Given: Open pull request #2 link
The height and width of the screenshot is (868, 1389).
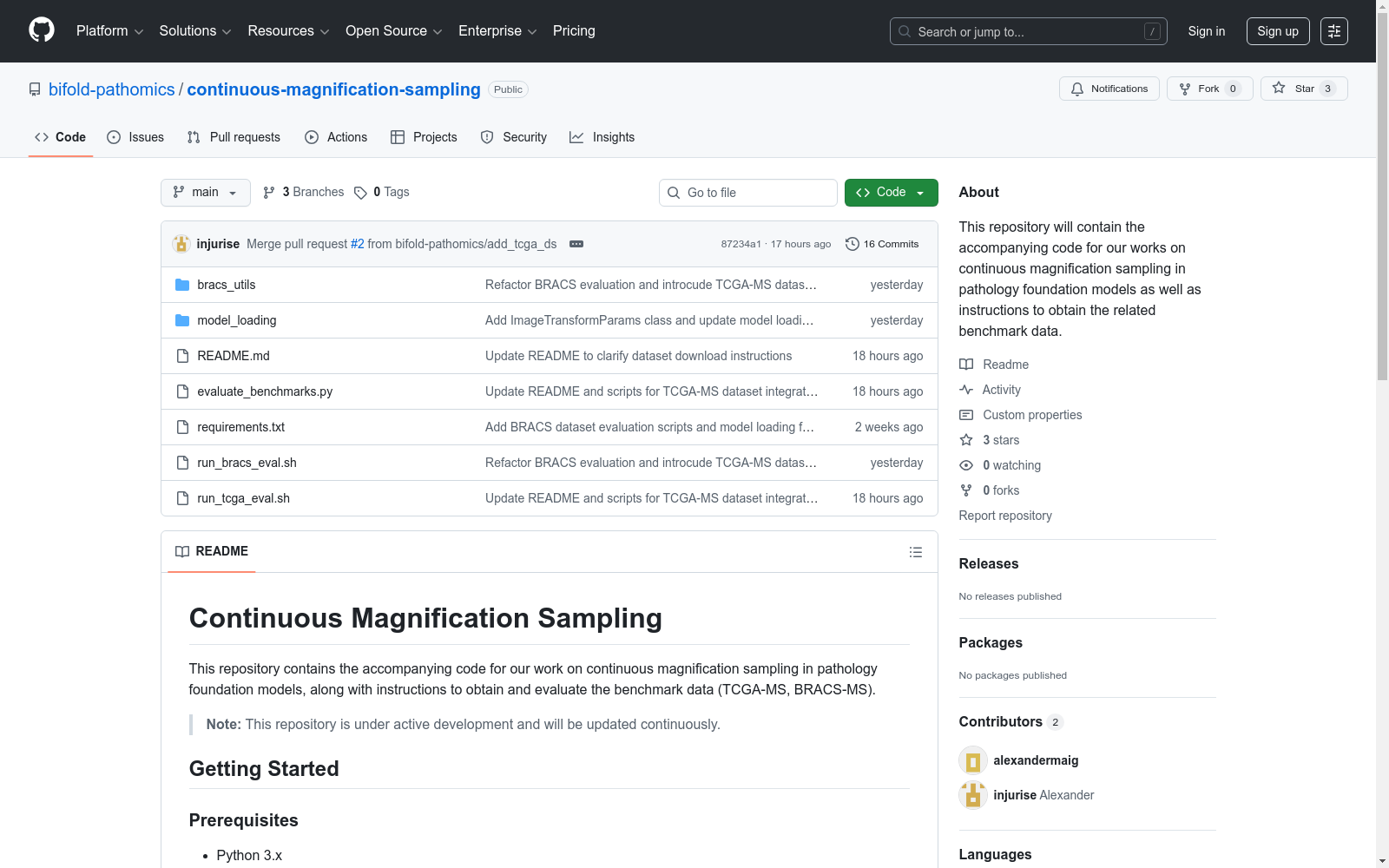Looking at the screenshot, I should (x=358, y=244).
